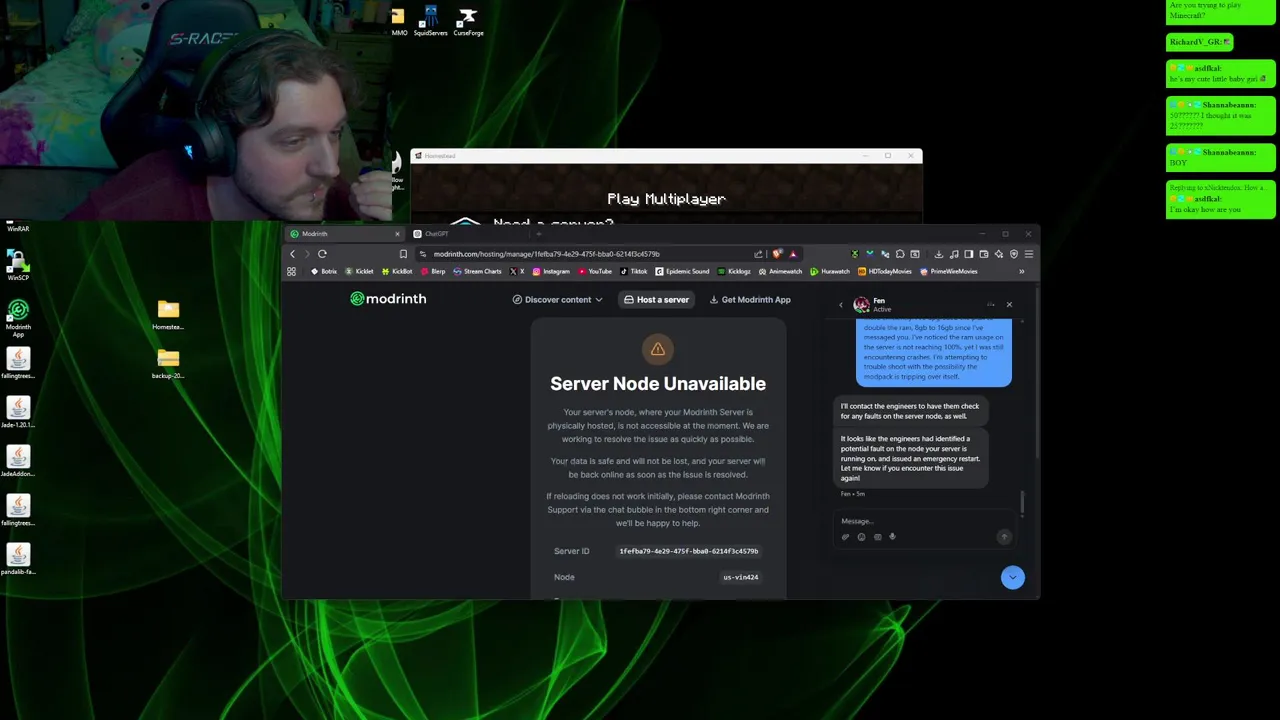Click the Brave shields icon in the address bar

(x=777, y=254)
